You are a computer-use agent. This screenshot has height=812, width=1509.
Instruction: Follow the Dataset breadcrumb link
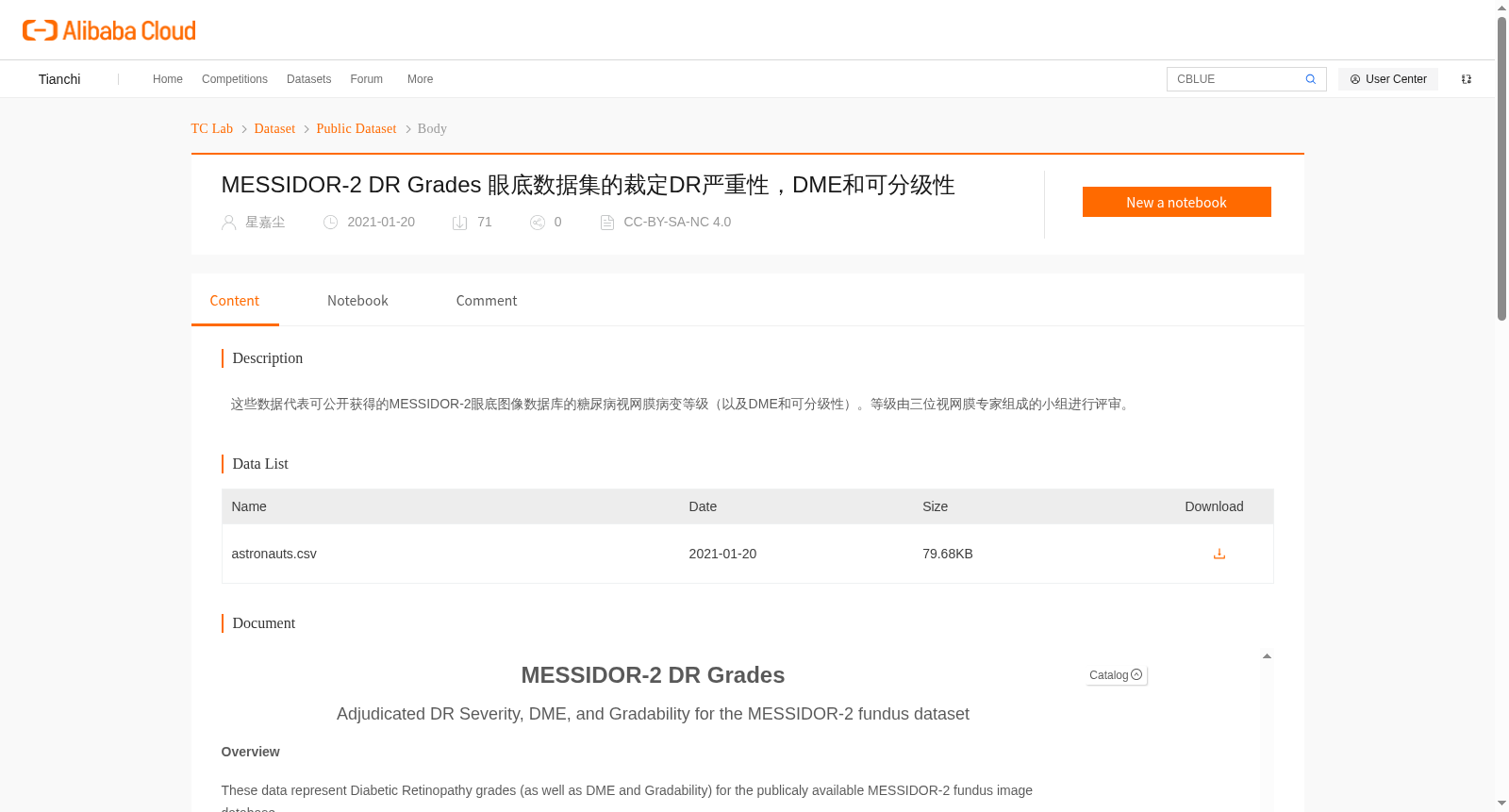(x=274, y=128)
